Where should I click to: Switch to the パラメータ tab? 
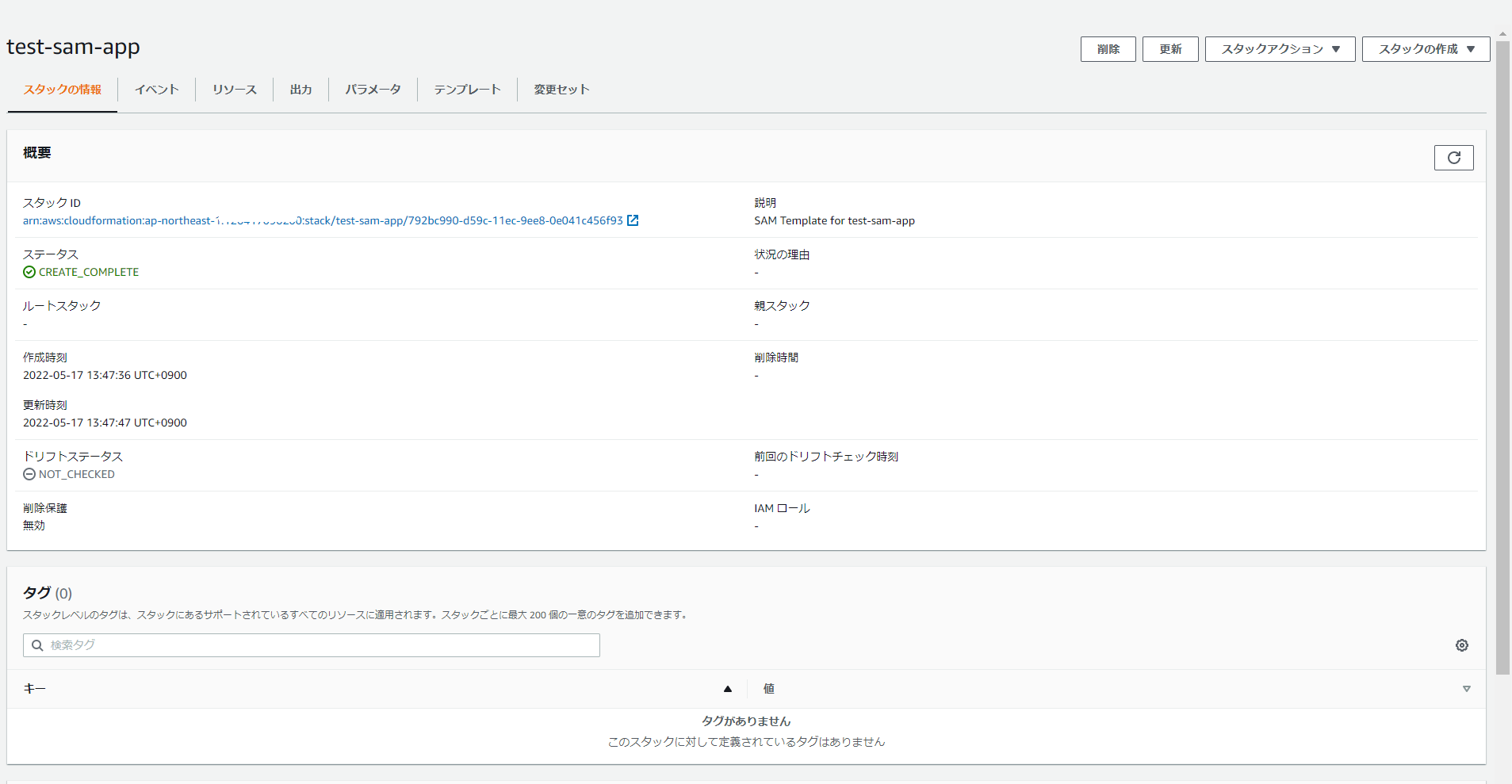pyautogui.click(x=373, y=90)
